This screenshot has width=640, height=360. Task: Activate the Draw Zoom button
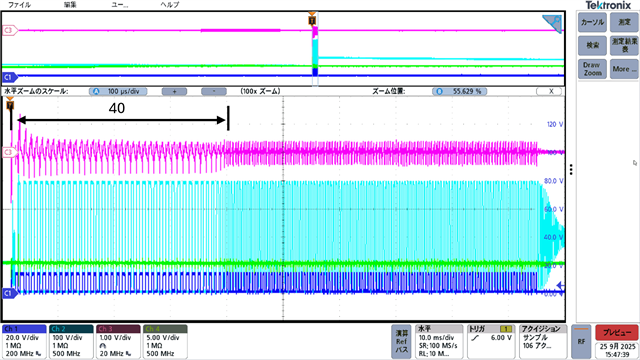tap(592, 69)
